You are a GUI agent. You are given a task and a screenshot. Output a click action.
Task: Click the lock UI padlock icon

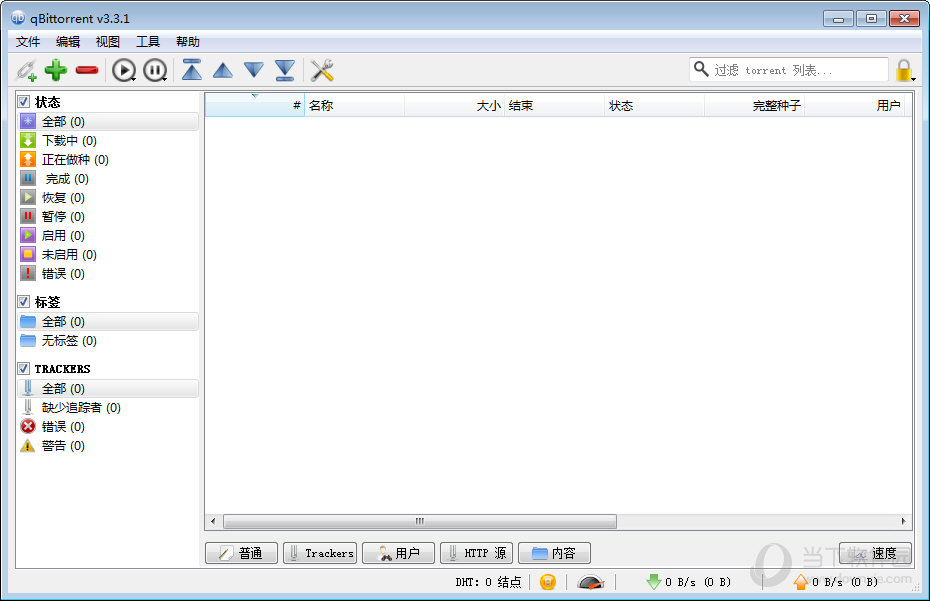[x=903, y=70]
